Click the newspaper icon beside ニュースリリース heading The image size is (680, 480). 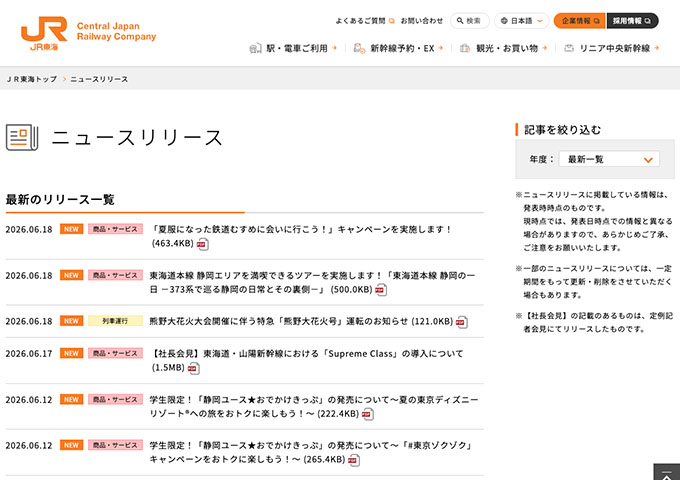(22, 137)
